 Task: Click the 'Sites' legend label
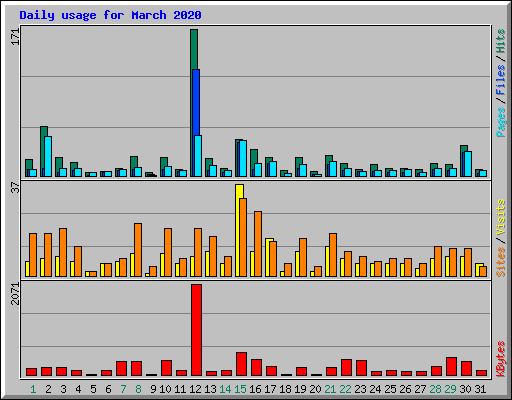(501, 262)
